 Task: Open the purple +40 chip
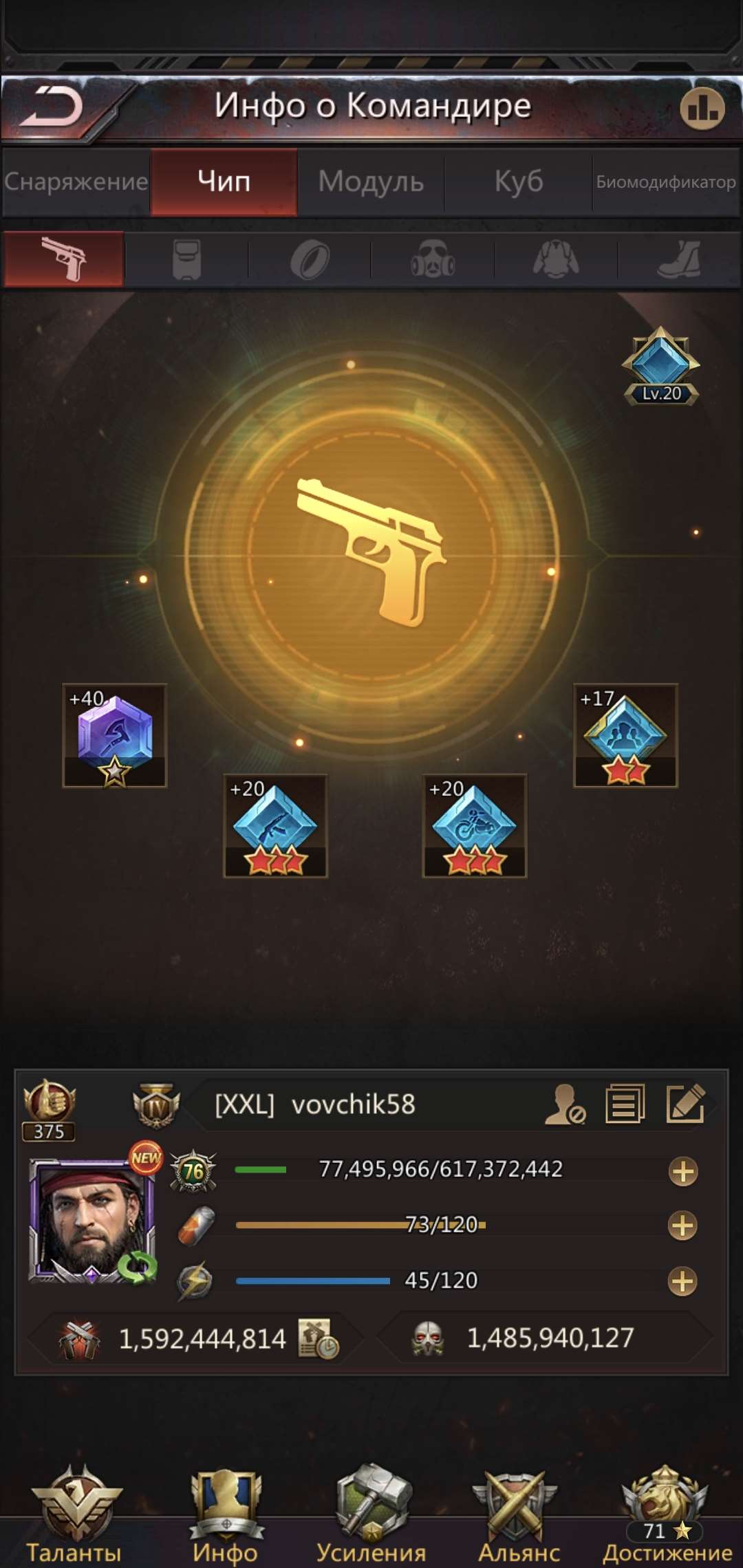(x=115, y=735)
